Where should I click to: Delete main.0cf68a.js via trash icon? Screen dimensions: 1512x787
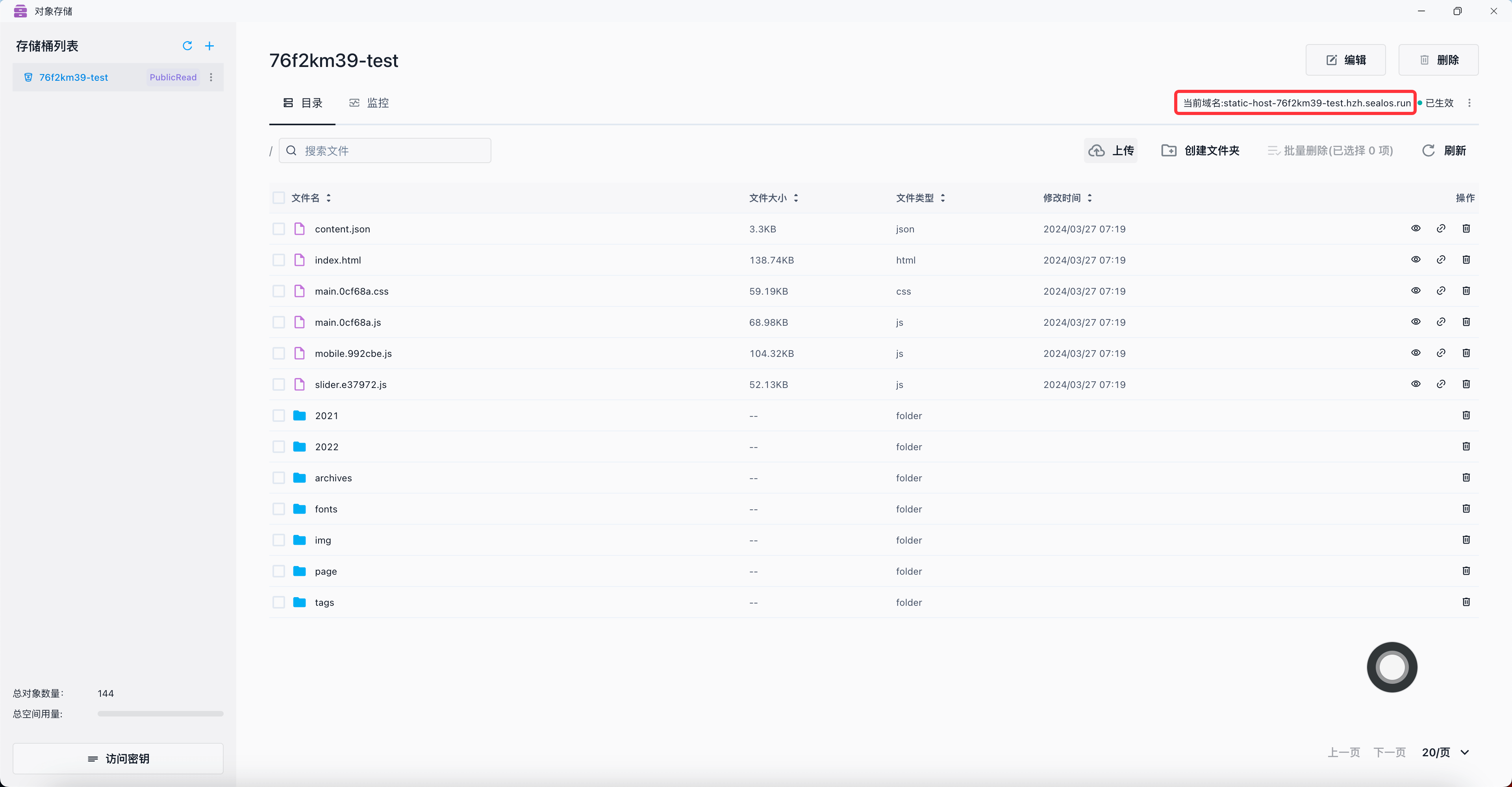pos(1466,322)
